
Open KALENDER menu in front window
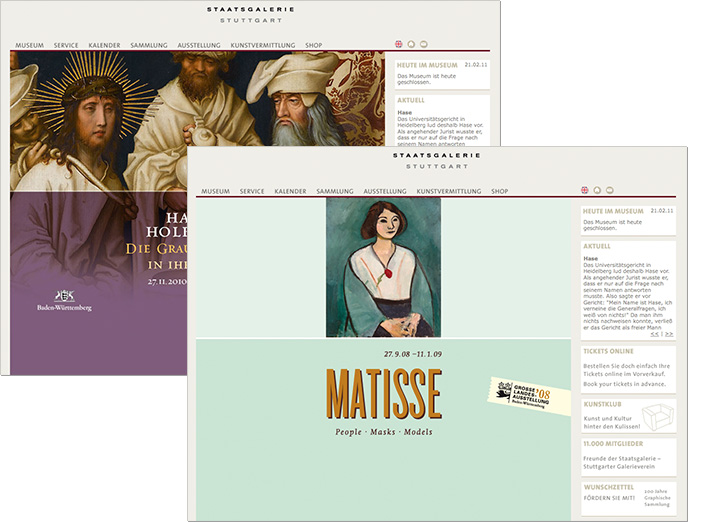coord(290,191)
